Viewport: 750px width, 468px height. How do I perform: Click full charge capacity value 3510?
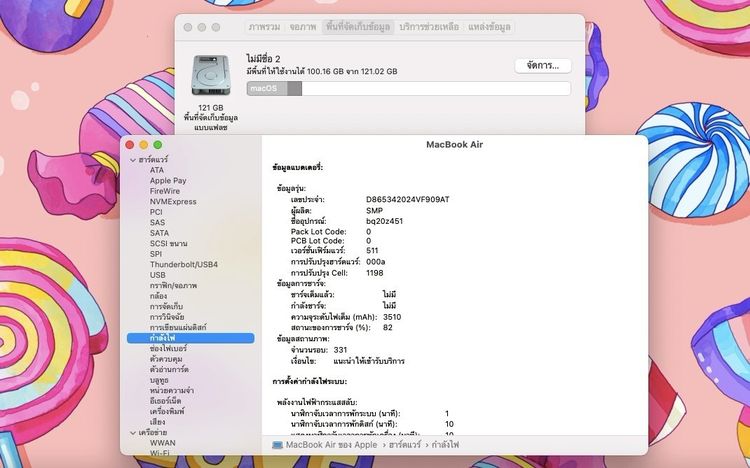point(392,317)
